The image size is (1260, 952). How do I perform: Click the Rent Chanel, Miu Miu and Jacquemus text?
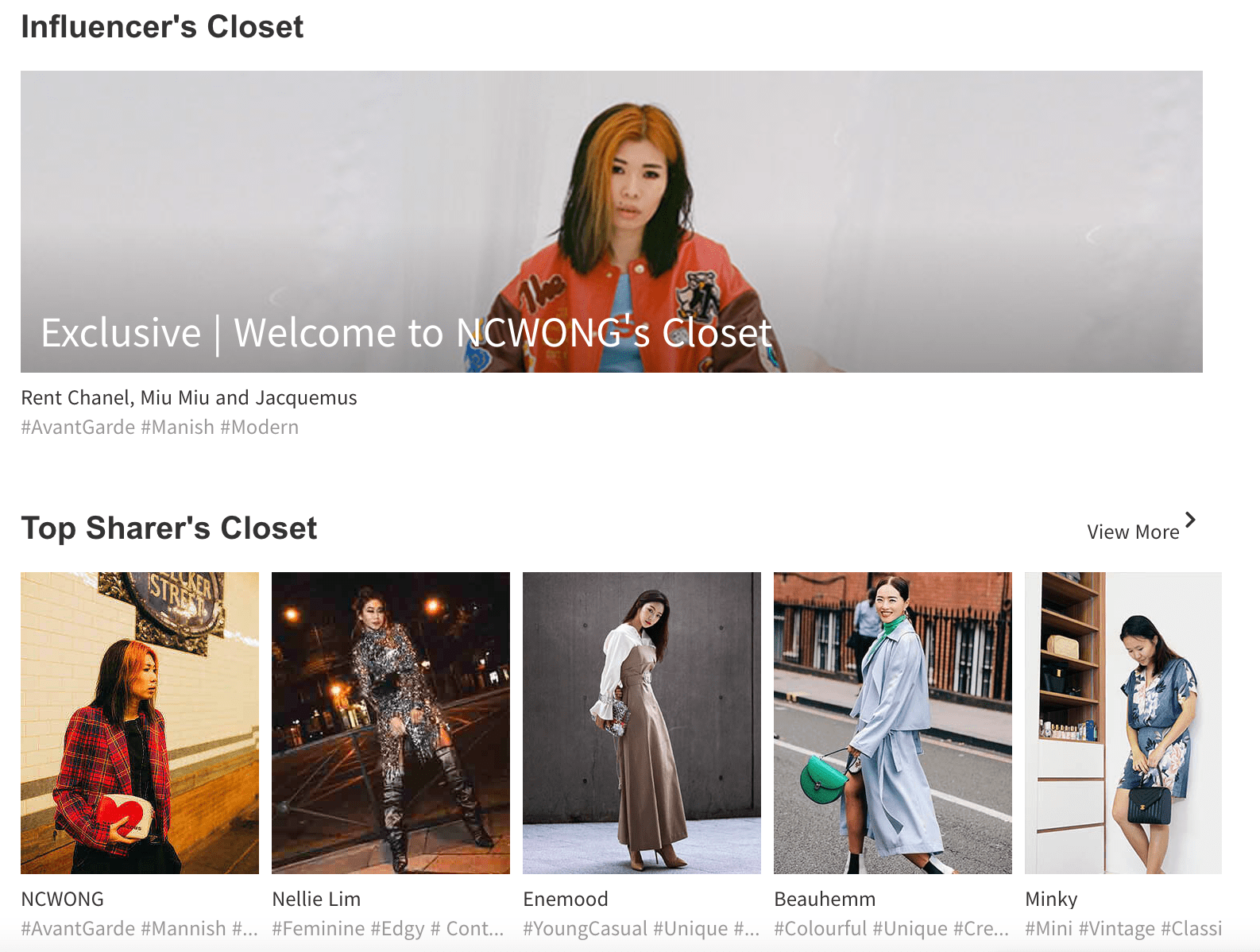point(189,397)
